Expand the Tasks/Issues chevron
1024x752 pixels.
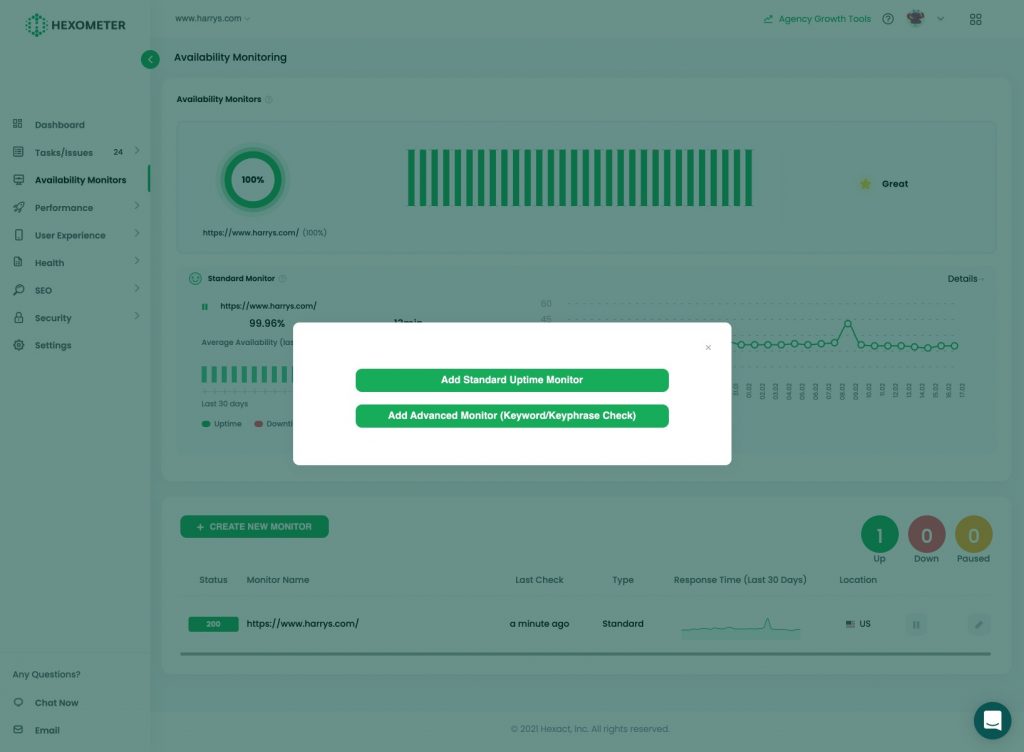tap(136, 151)
